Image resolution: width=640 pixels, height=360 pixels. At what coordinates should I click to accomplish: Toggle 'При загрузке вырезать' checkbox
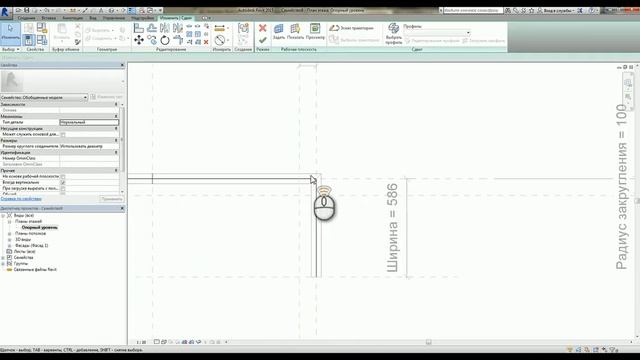(x=63, y=189)
